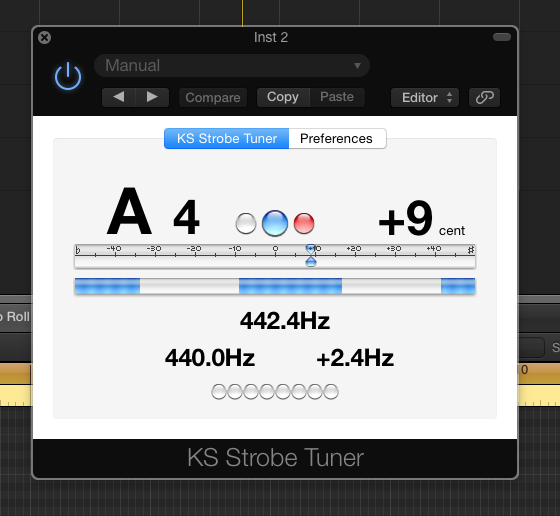The width and height of the screenshot is (560, 516).
Task: Click the 442.4Hz detected frequency readout
Action: [285, 321]
